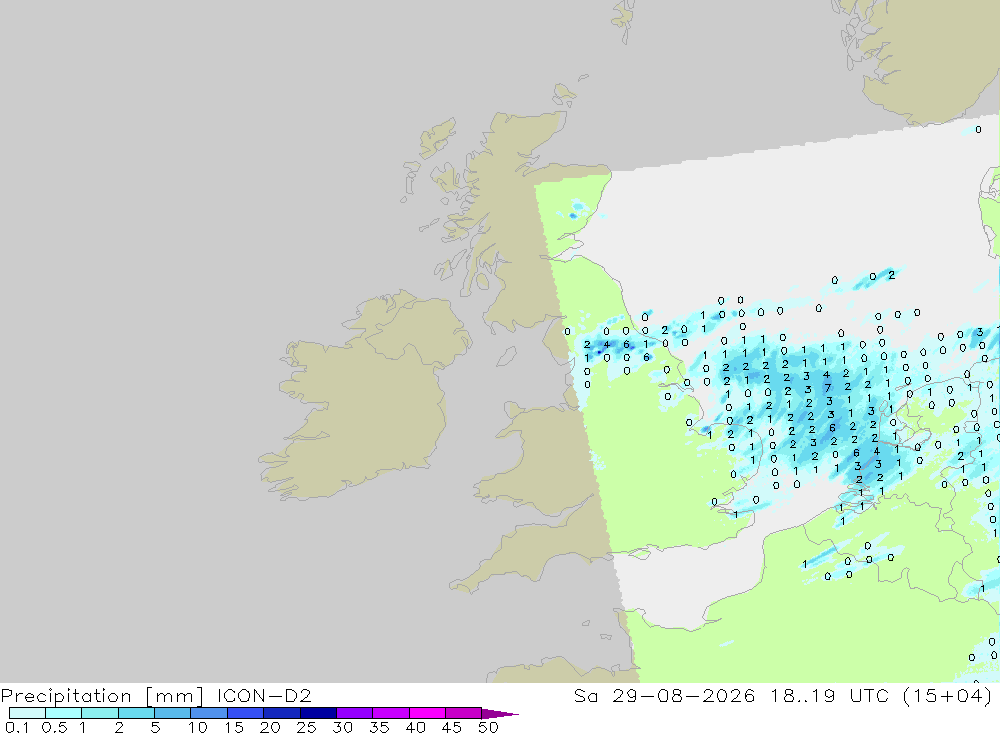Click the date text 29-08-2026
Image resolution: width=1000 pixels, height=733 pixels.
click(683, 695)
